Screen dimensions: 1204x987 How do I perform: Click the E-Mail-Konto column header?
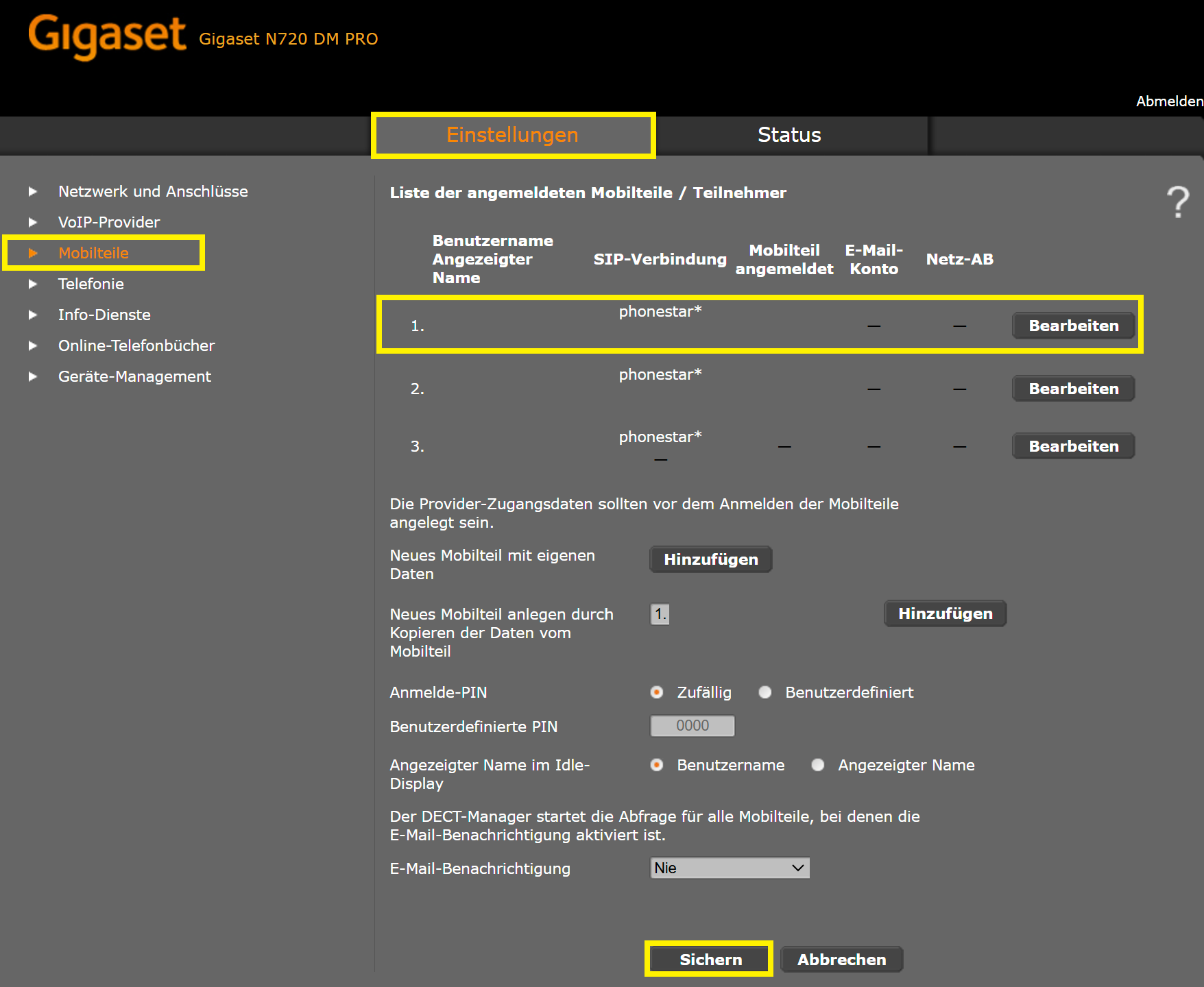point(874,259)
